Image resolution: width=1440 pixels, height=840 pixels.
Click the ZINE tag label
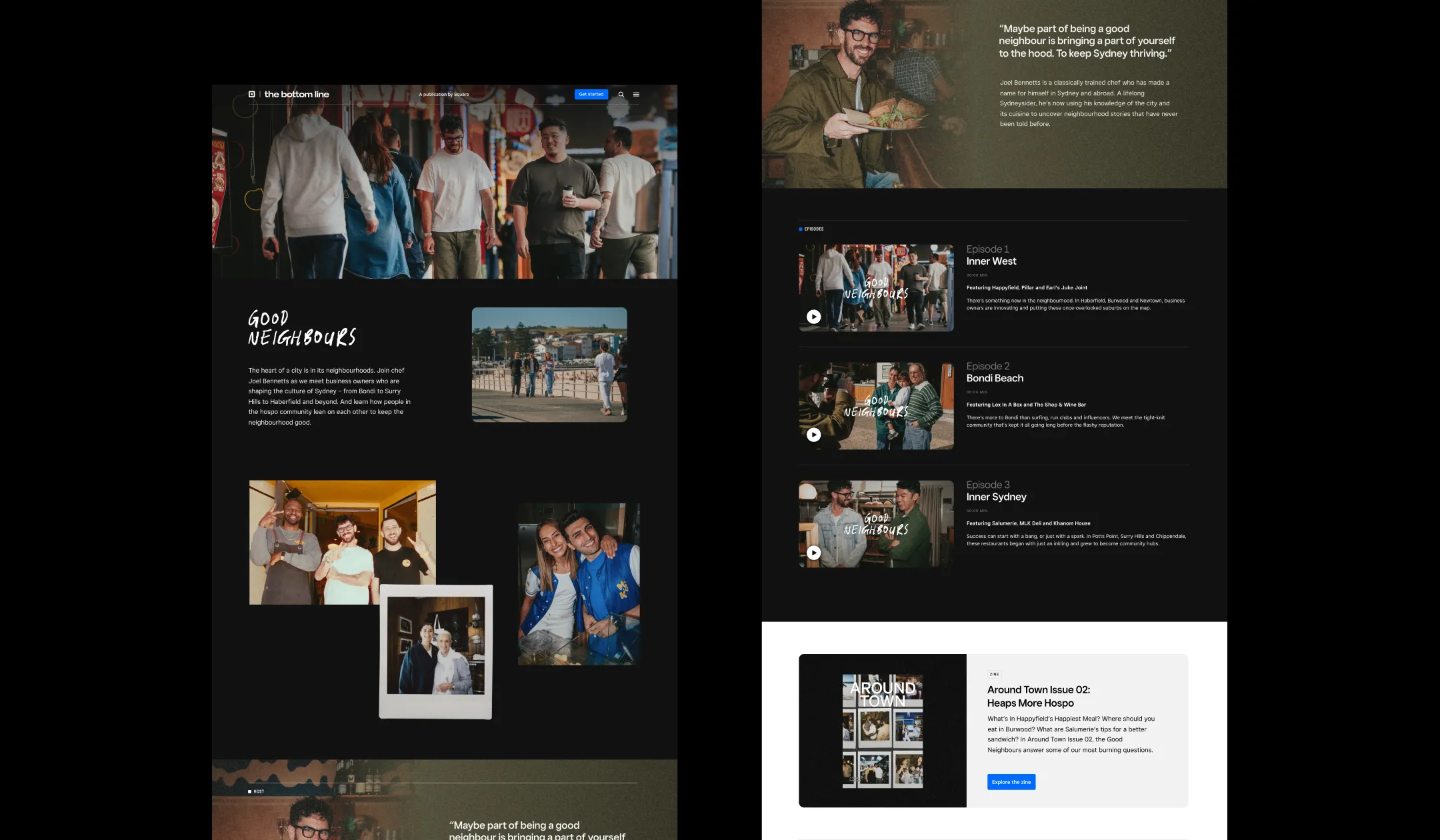pos(994,674)
